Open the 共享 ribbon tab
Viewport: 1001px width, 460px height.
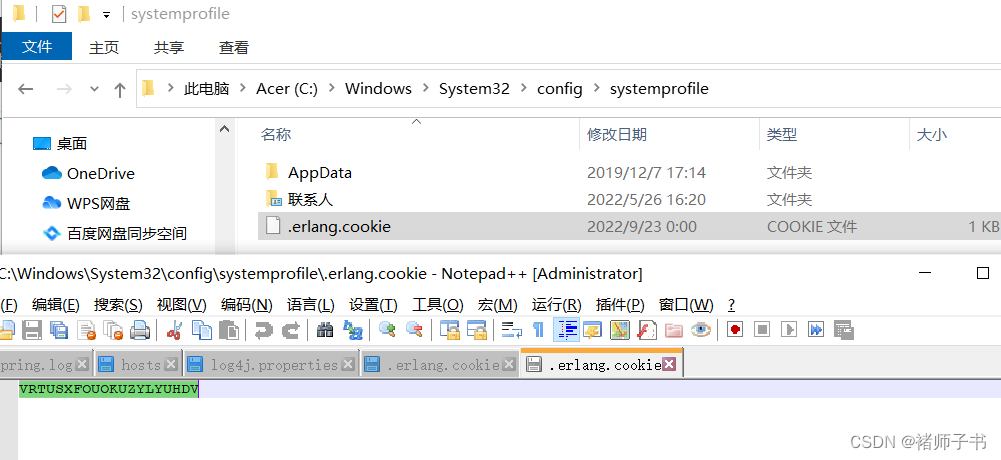pos(169,47)
